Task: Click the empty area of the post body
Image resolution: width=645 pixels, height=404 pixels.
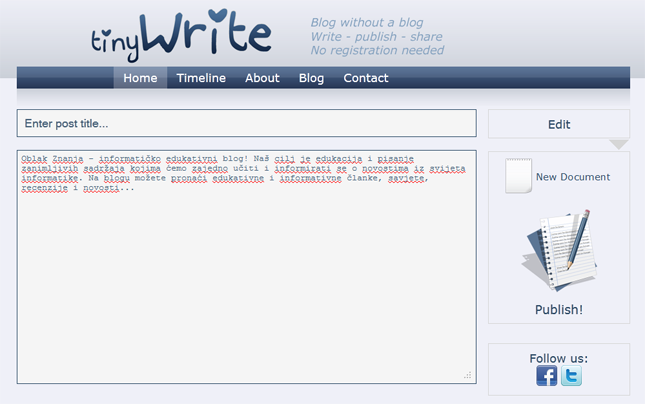Action: (x=246, y=290)
